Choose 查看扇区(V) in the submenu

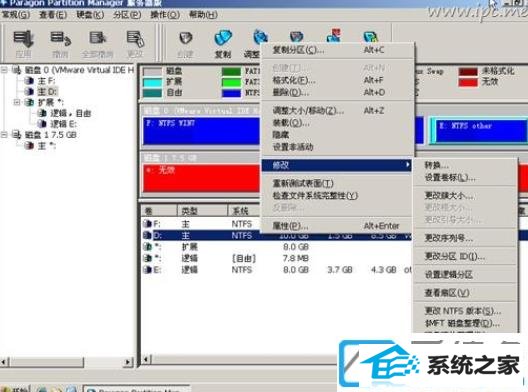pyautogui.click(x=465, y=293)
